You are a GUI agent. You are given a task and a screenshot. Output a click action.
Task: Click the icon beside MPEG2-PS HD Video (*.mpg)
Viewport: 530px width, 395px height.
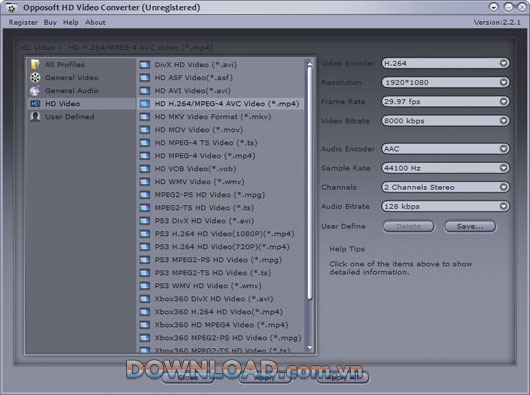[x=145, y=195]
